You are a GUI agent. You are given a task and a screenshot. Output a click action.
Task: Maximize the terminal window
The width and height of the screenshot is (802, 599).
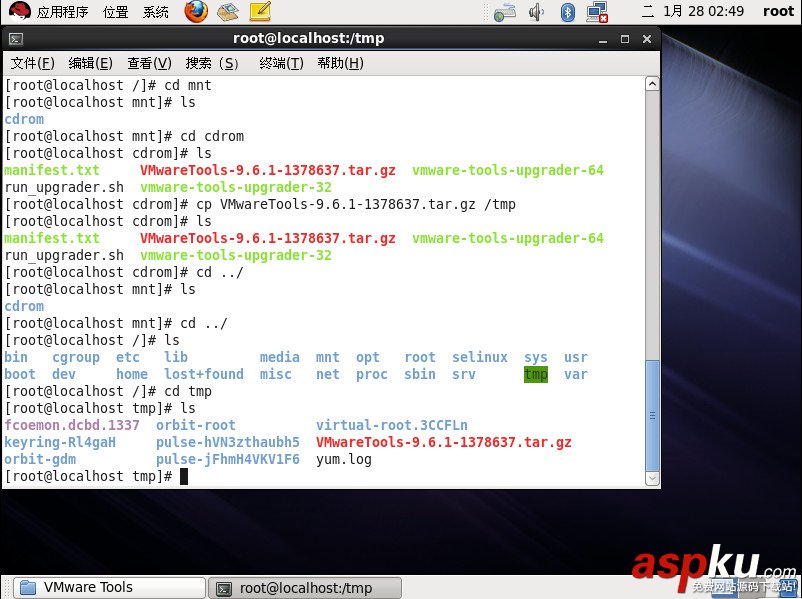click(625, 39)
